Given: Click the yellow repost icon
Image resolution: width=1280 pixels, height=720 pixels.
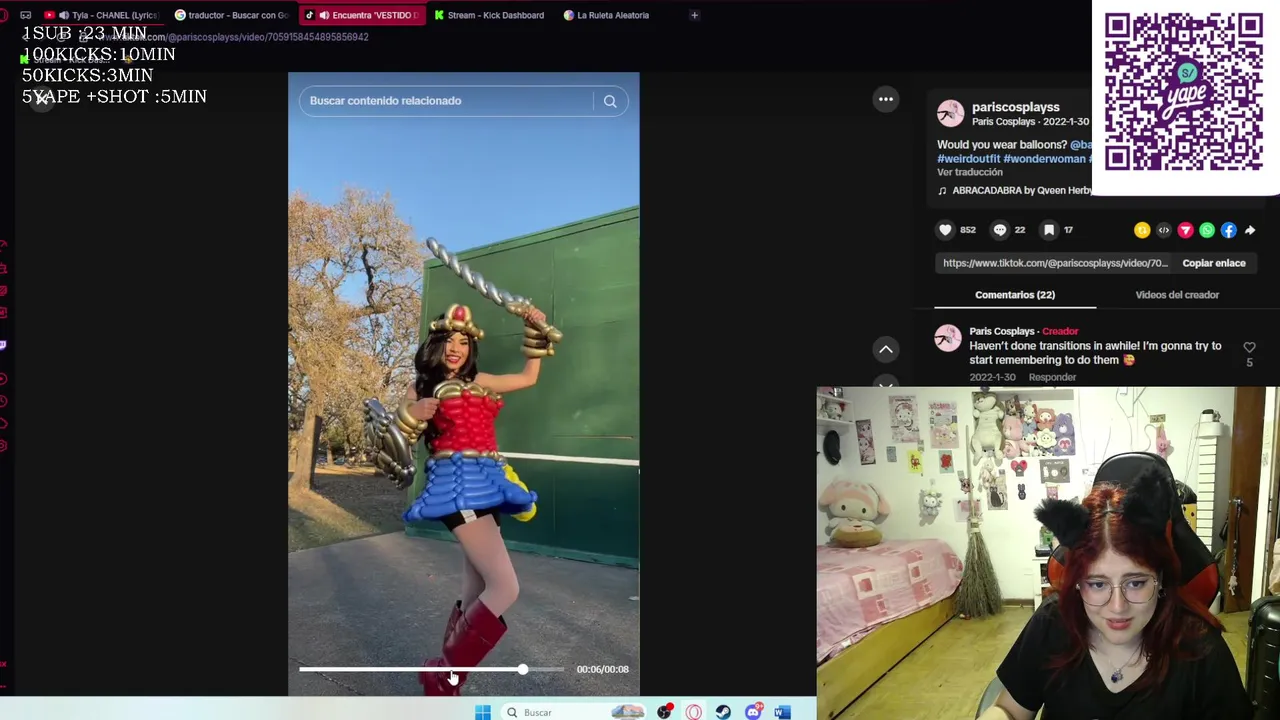Looking at the screenshot, I should [x=1142, y=230].
